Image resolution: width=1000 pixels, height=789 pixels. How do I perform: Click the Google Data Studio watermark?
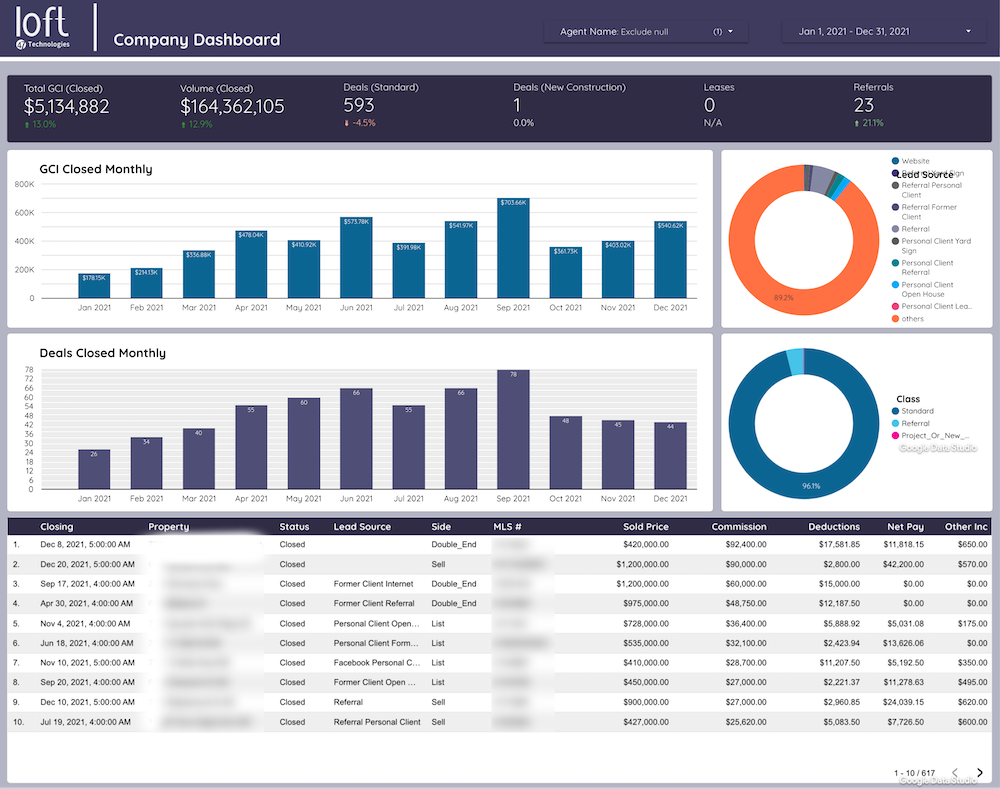(938, 447)
